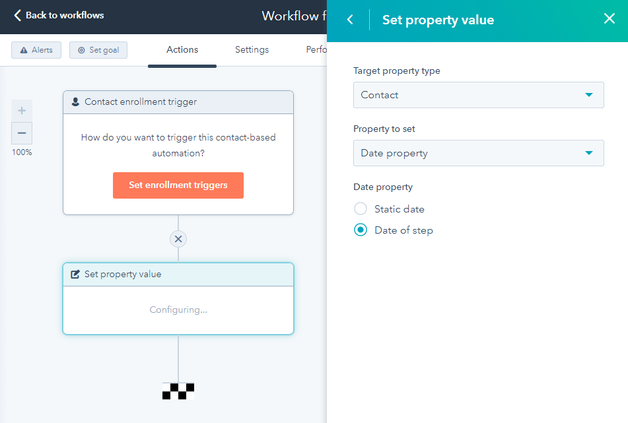Screen dimensions: 628x423
Task: Open the Property to set dropdown
Action: 478,153
